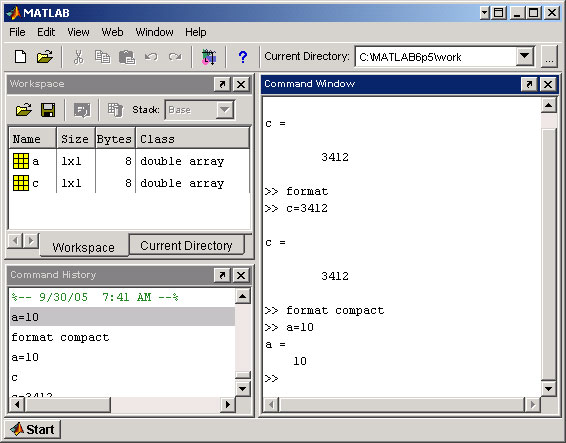566x443 pixels.
Task: Undo the last action with the undo arrow
Action: click(151, 57)
